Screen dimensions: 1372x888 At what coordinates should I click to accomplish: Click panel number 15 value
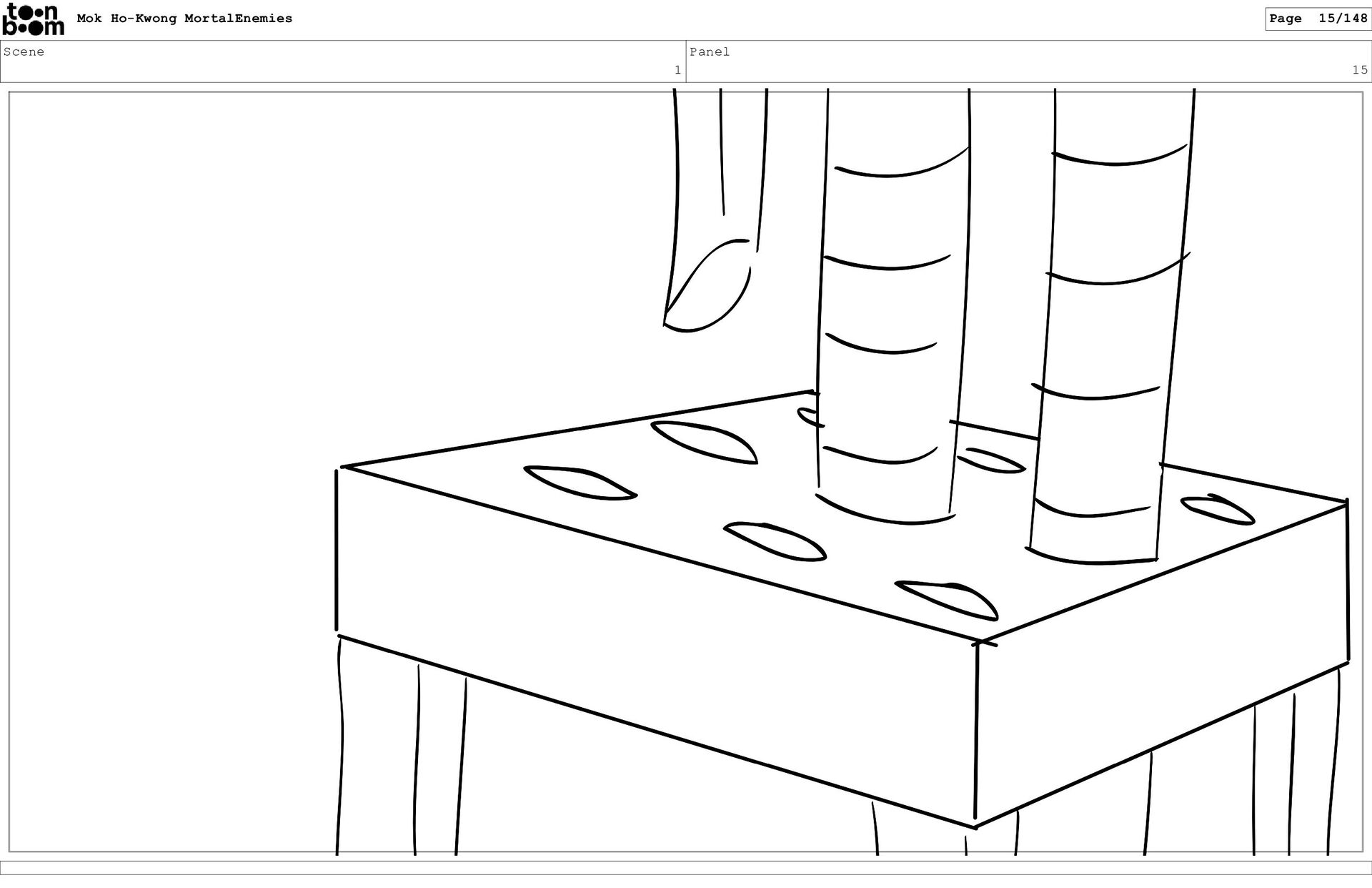pyautogui.click(x=1358, y=70)
